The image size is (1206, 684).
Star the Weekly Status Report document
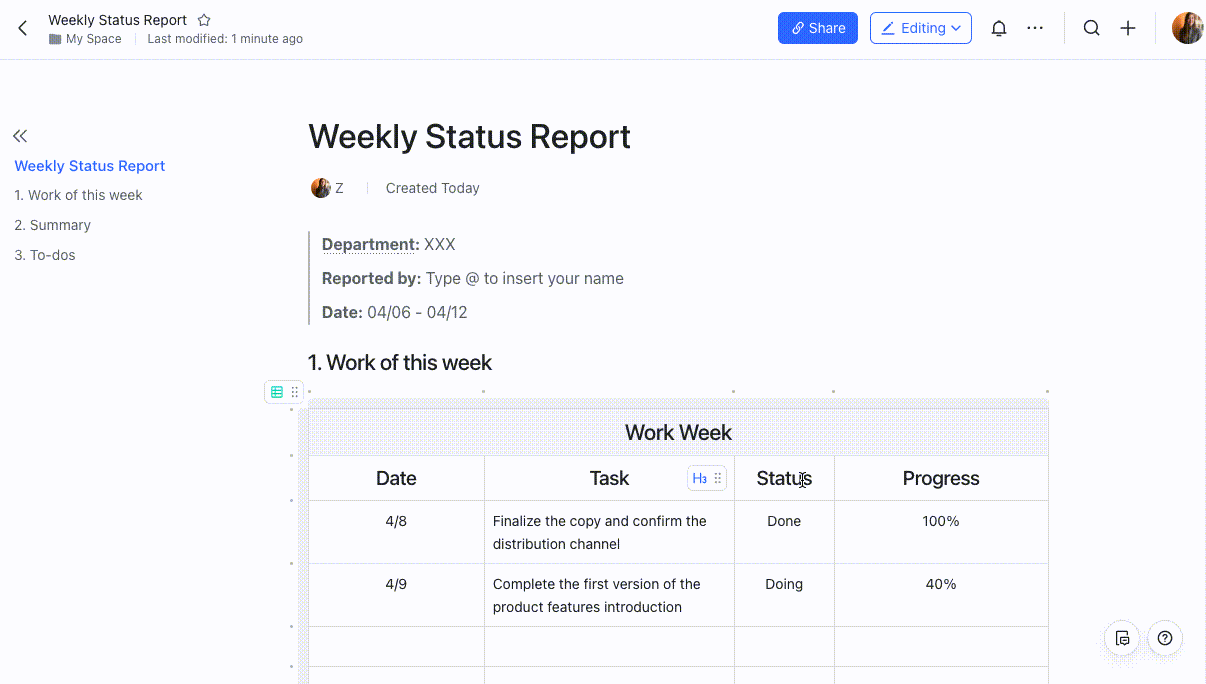[204, 20]
